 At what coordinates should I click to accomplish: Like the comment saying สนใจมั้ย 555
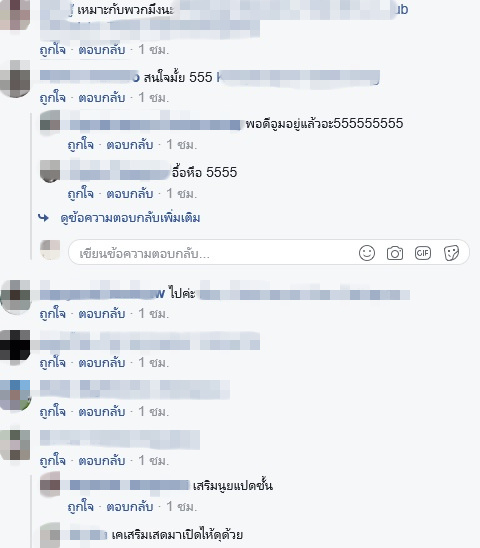point(52,98)
